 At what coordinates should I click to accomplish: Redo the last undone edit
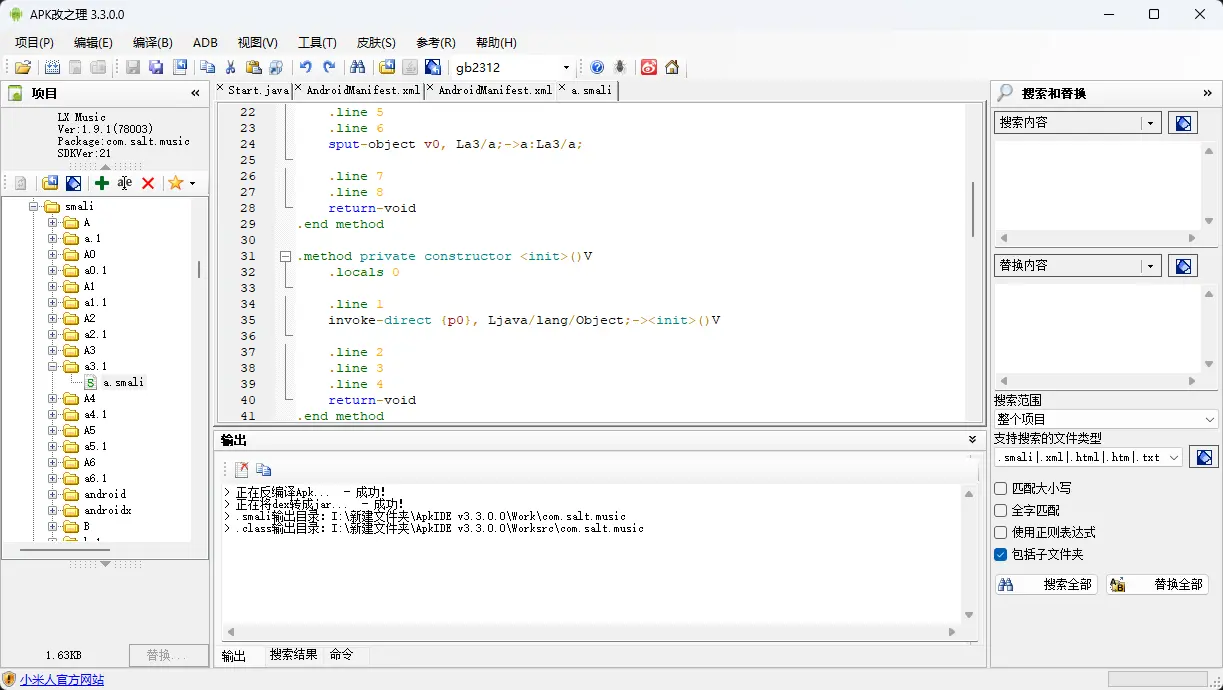pos(328,67)
